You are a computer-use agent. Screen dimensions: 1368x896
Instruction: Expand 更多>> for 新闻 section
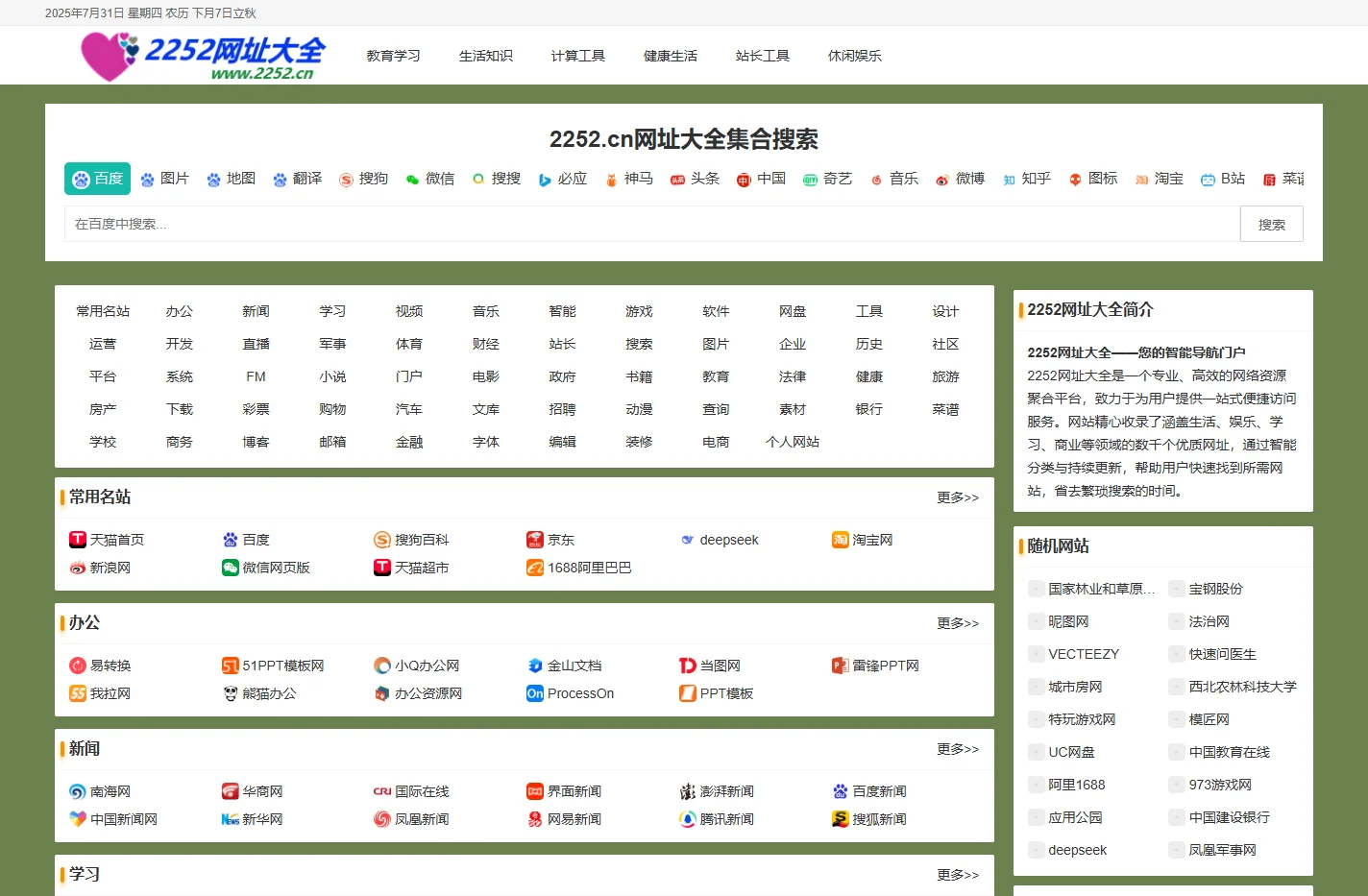[x=958, y=749]
